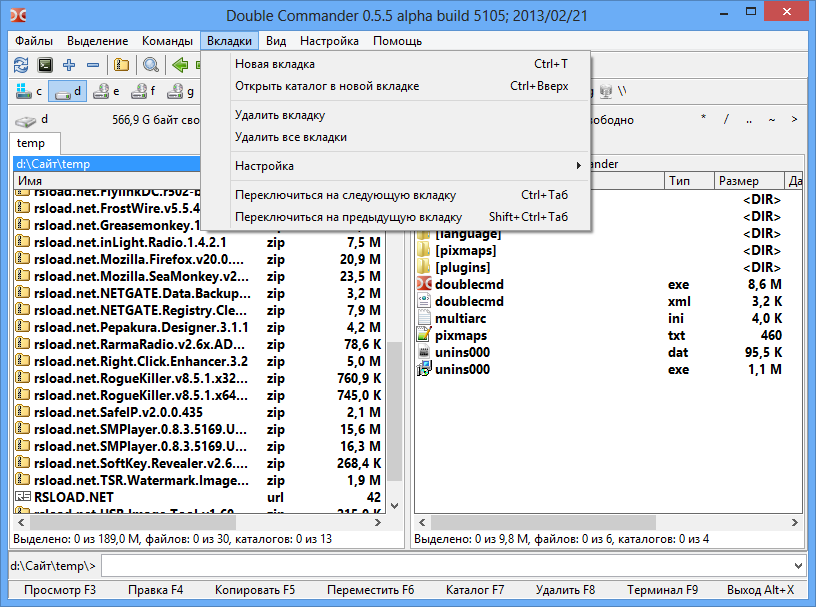The height and width of the screenshot is (607, 816).
Task: Click the d:\Сайт\temp path bar
Action: click(107, 163)
